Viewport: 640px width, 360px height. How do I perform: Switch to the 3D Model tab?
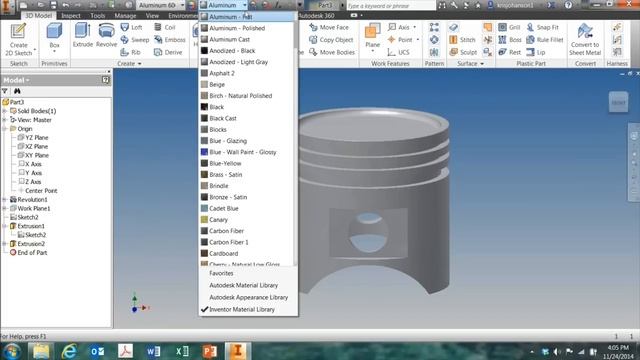38,16
